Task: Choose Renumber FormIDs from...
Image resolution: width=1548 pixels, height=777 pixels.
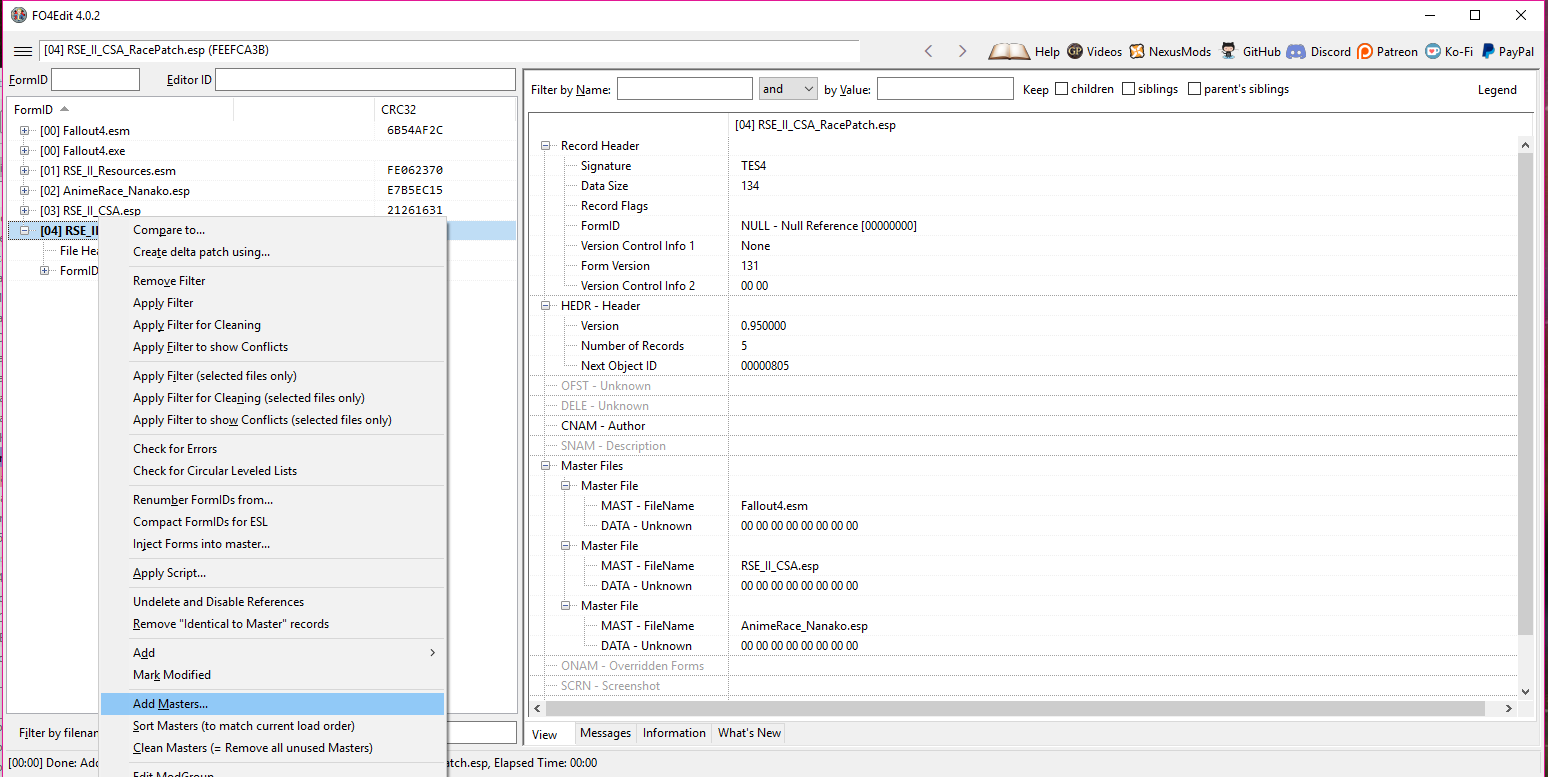Action: coord(272,500)
